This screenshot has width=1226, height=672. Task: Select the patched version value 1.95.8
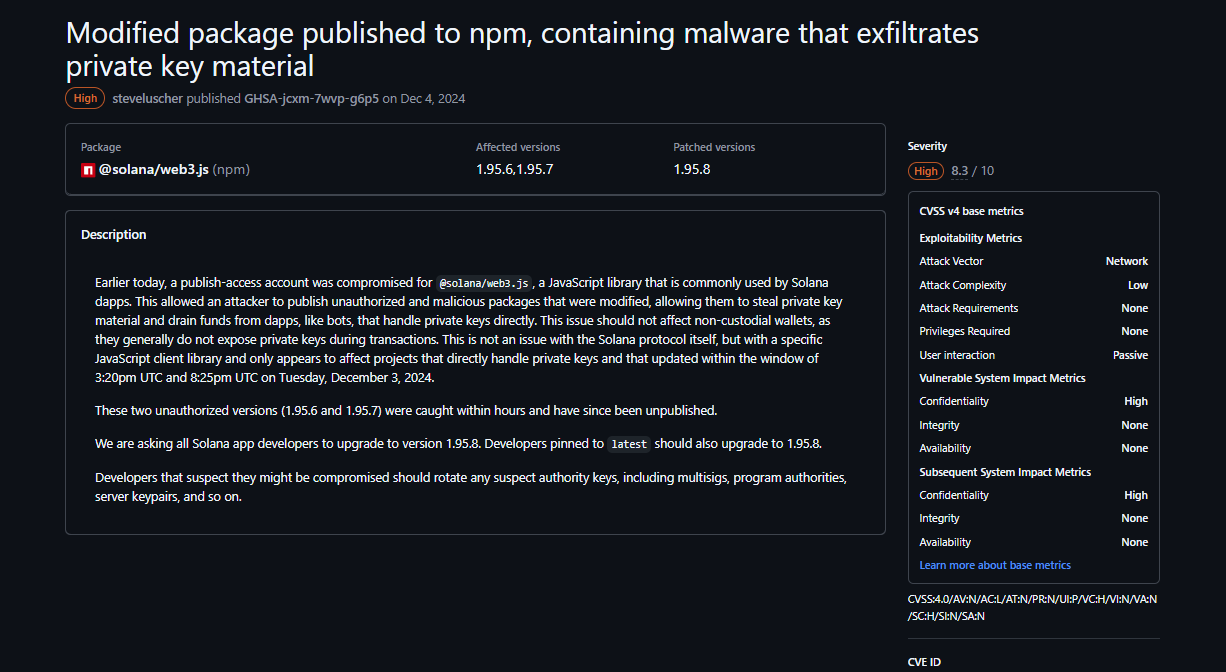tap(692, 169)
